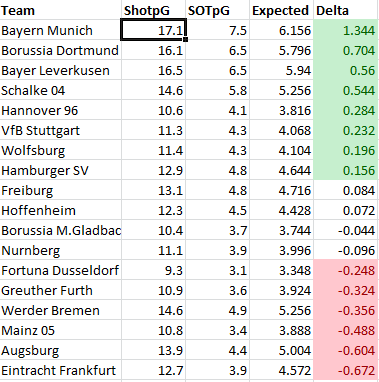The width and height of the screenshot is (379, 382).
Task: Click the Eintracht Frankfurt team name cell
Action: coord(61,370)
